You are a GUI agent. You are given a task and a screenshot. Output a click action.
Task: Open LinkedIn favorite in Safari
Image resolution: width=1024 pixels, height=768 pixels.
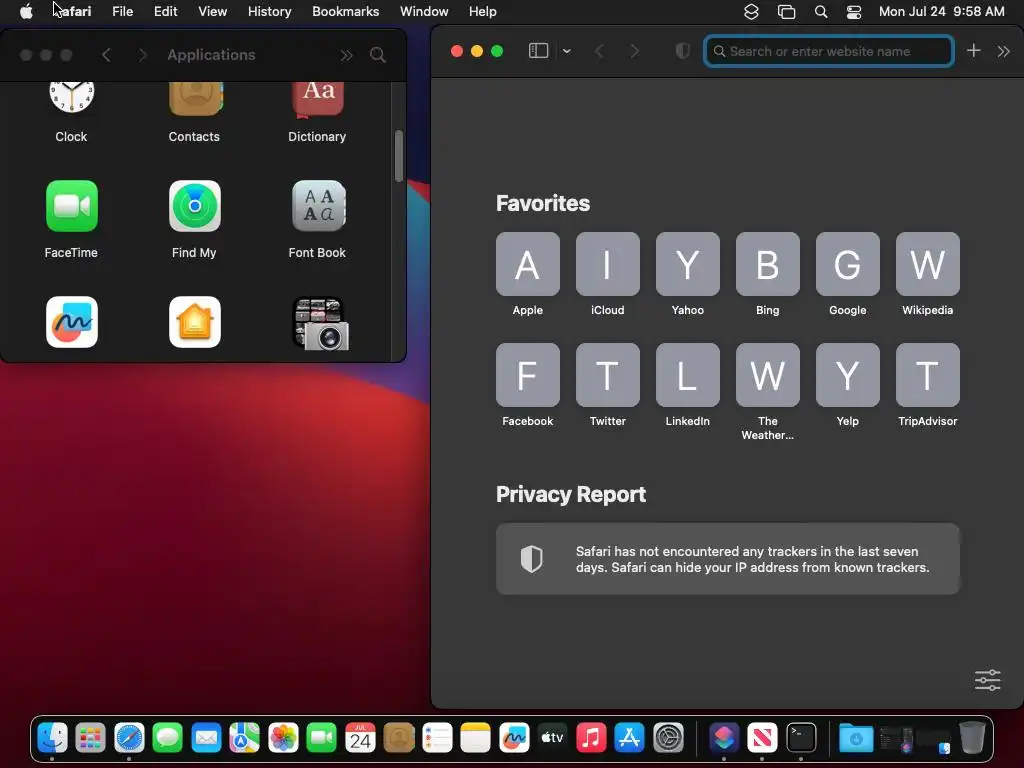coord(688,375)
